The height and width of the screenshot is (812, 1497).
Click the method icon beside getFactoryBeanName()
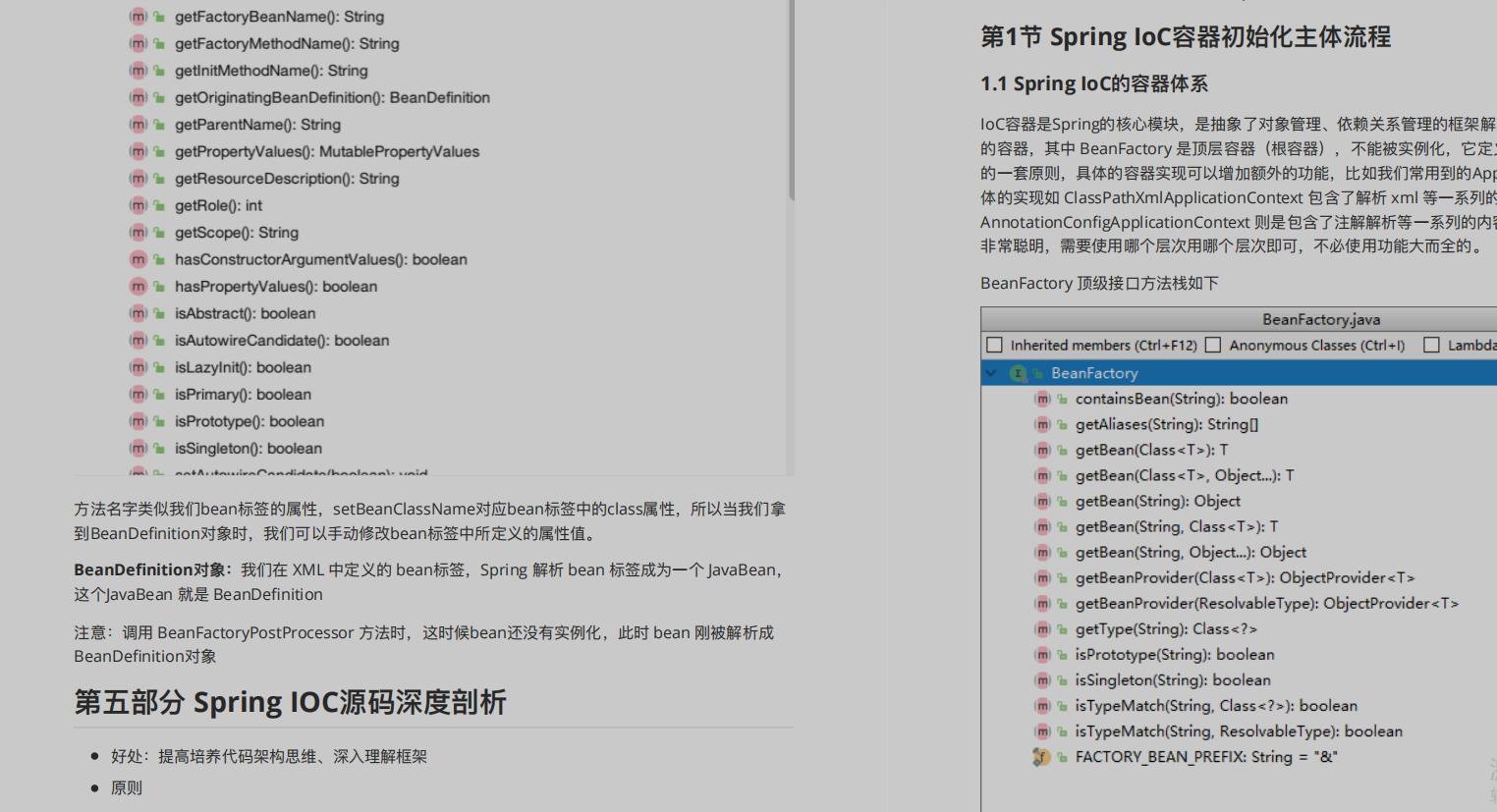pos(137,16)
